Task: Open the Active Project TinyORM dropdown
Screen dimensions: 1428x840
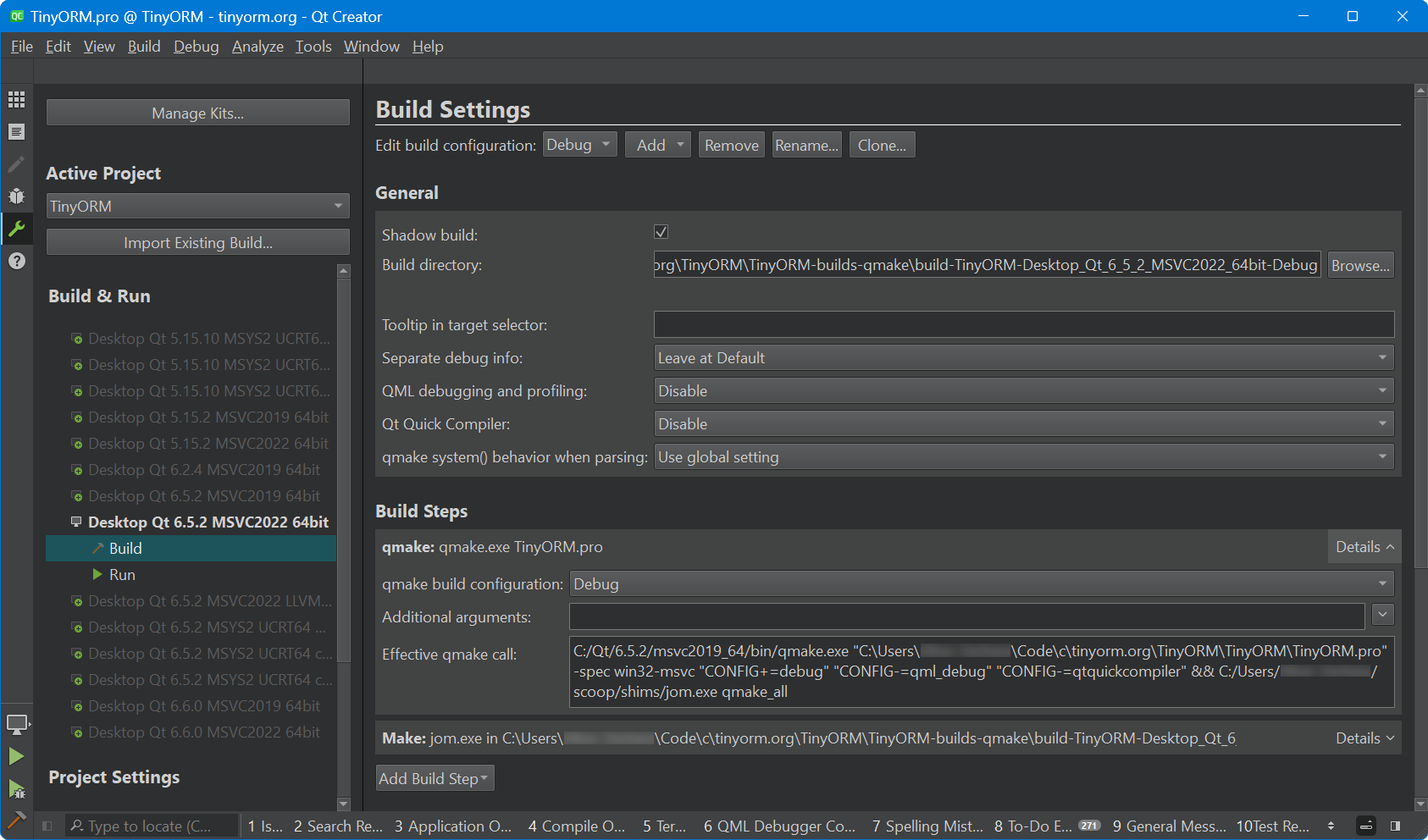Action: click(198, 207)
